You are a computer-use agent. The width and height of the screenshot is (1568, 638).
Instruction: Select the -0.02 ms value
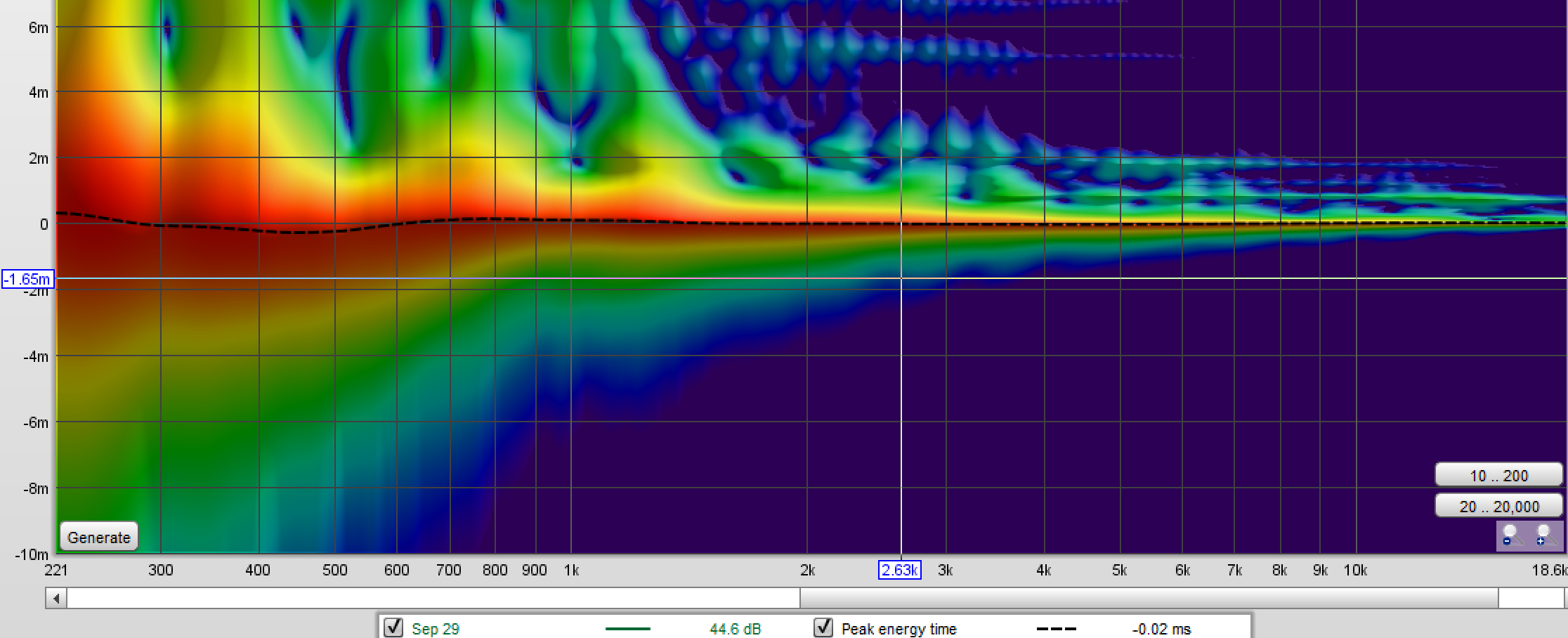pos(1161,629)
